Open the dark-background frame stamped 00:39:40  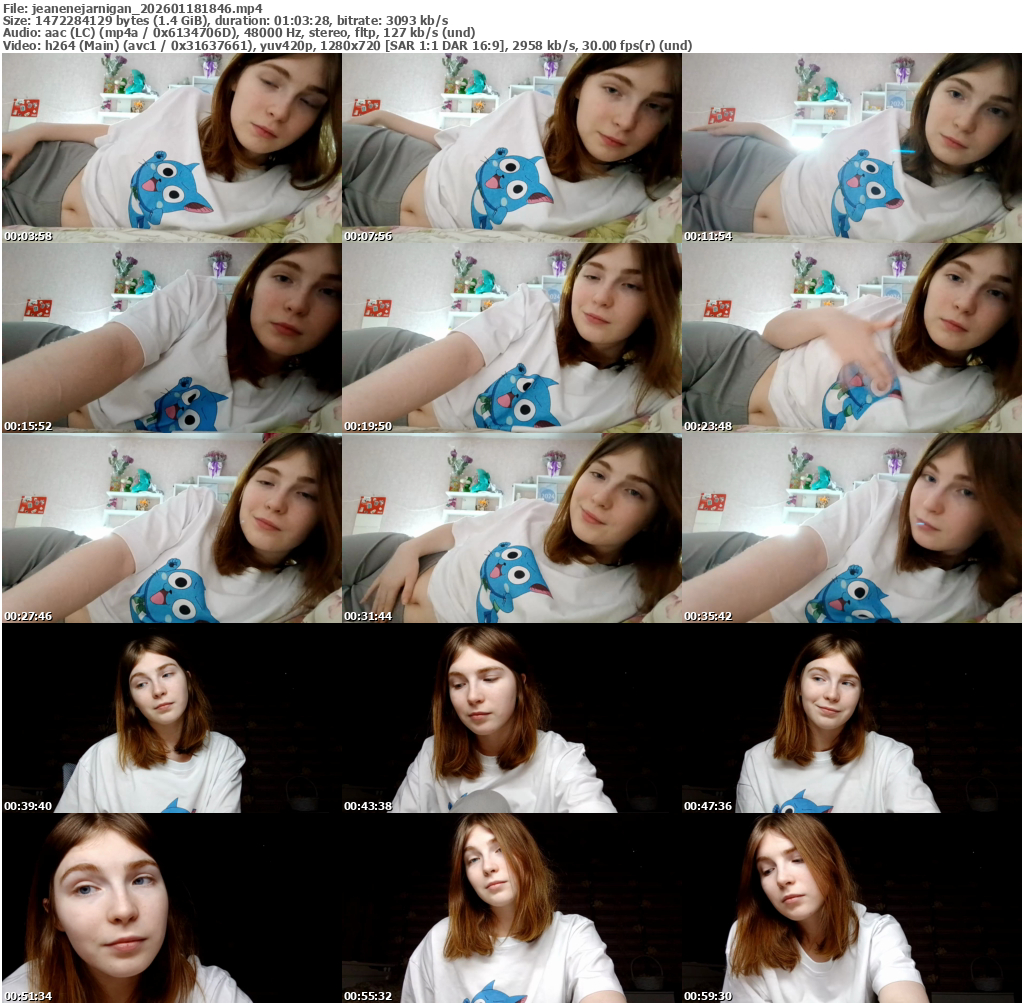coord(172,718)
